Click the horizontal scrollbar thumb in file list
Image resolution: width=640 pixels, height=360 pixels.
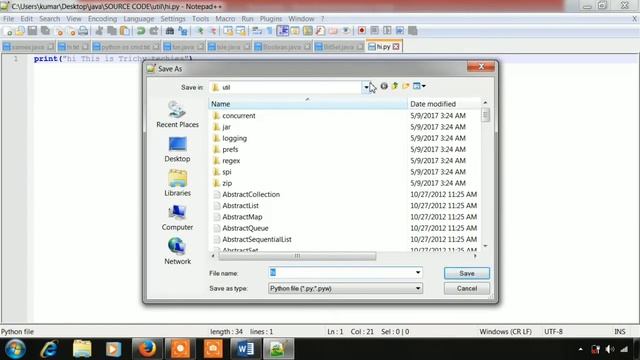[x=297, y=256]
